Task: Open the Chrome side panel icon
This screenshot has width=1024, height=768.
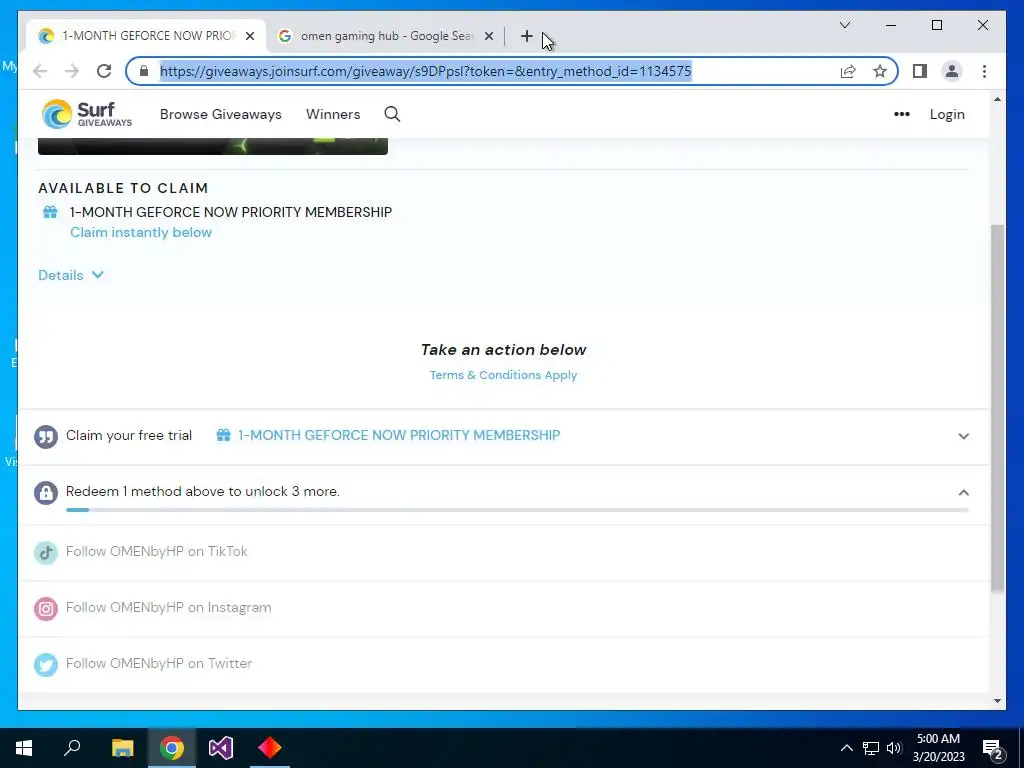Action: coord(920,71)
